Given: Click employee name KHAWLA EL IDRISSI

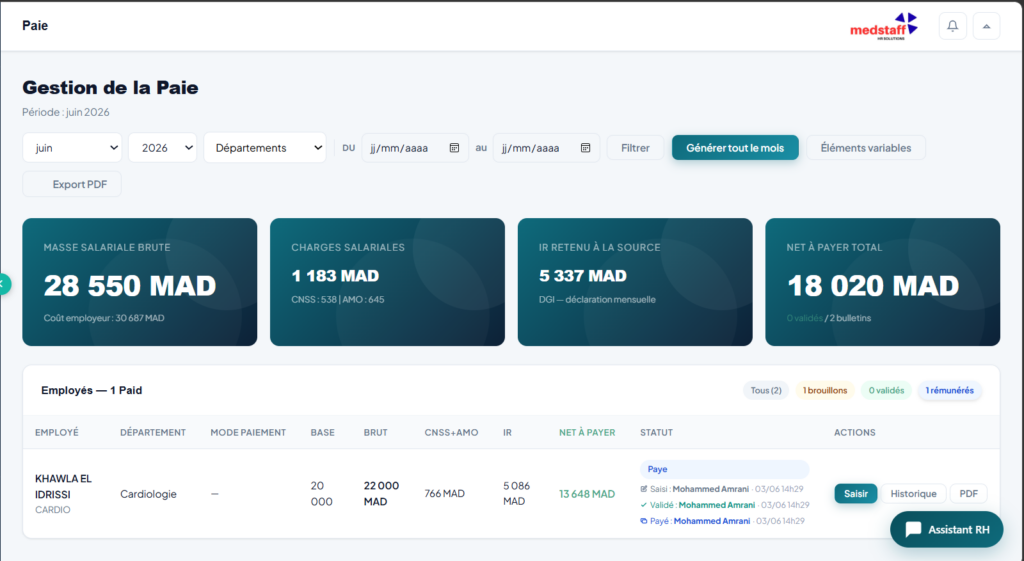Looking at the screenshot, I should tap(63, 487).
